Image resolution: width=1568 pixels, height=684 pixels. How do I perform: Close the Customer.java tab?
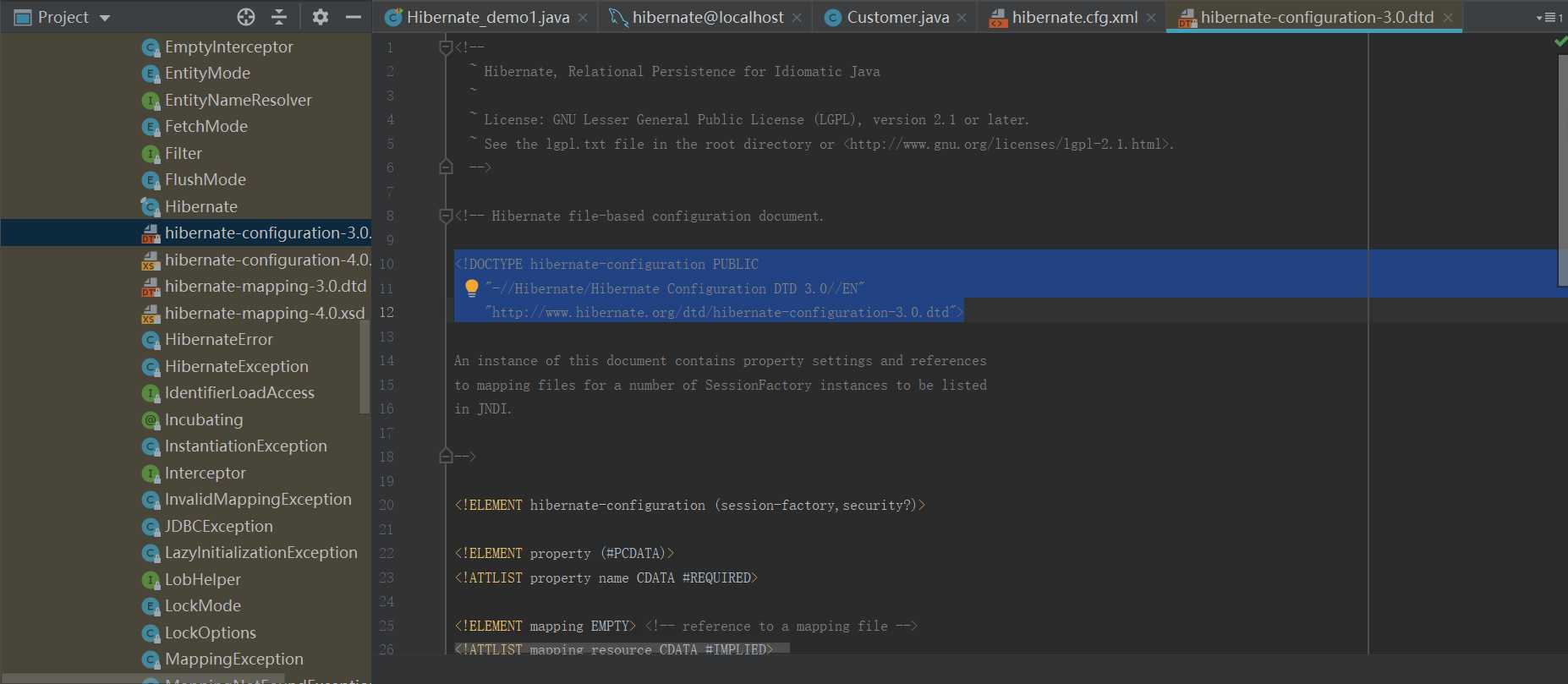(962, 18)
